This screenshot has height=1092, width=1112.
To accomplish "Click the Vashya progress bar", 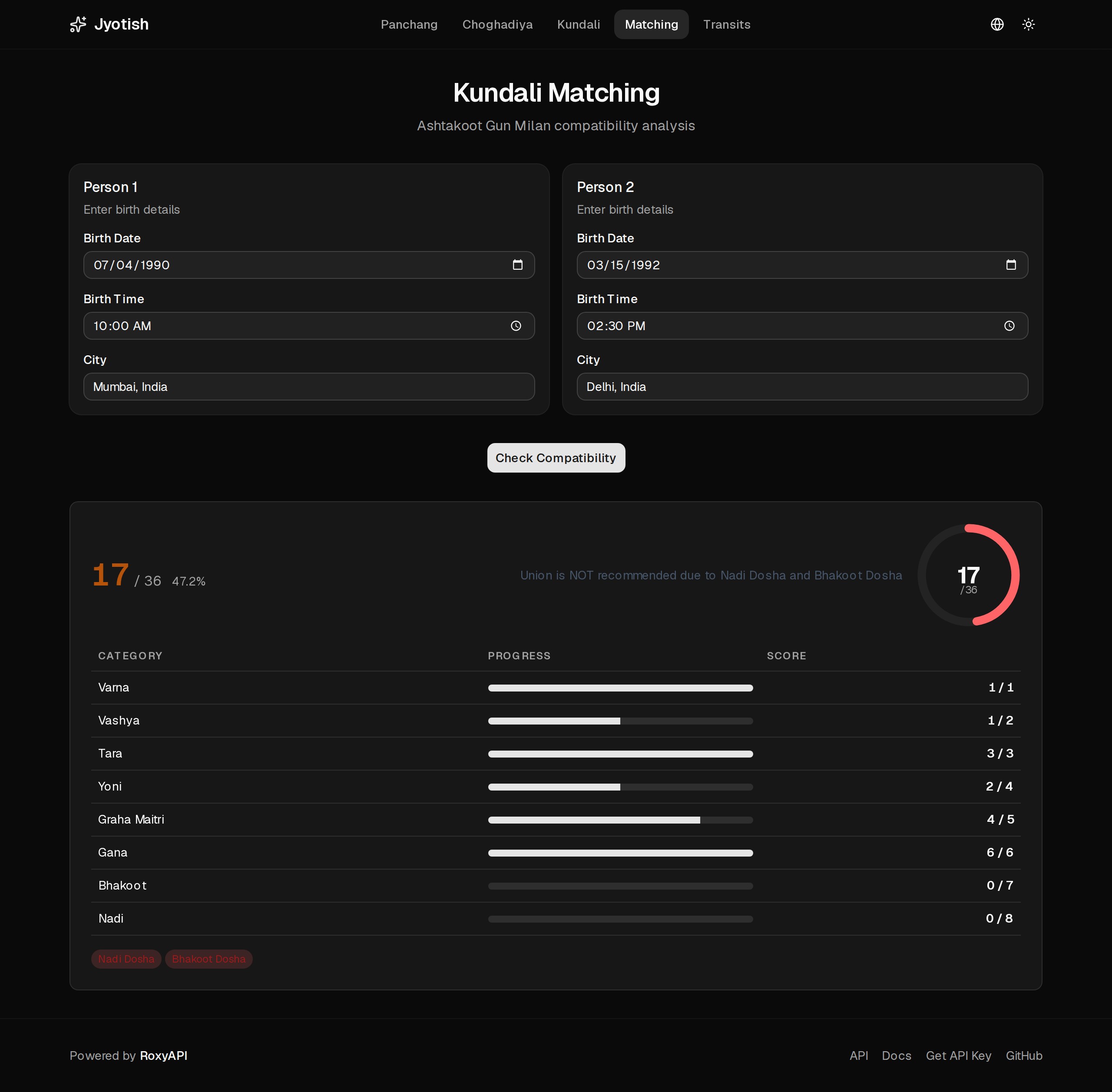I will pos(621,721).
